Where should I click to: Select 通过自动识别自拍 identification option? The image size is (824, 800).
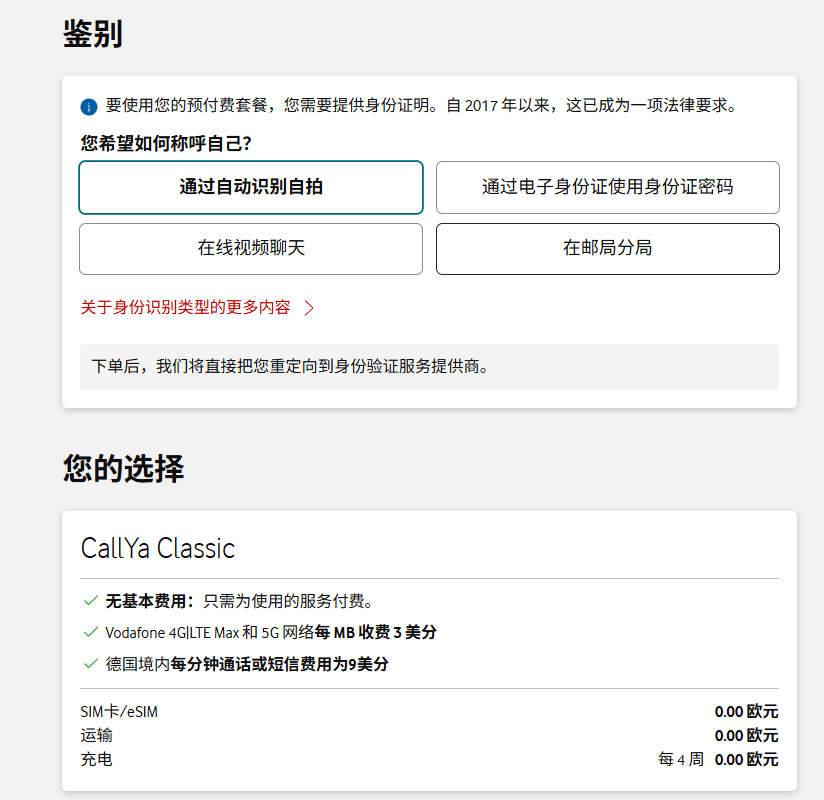[251, 187]
